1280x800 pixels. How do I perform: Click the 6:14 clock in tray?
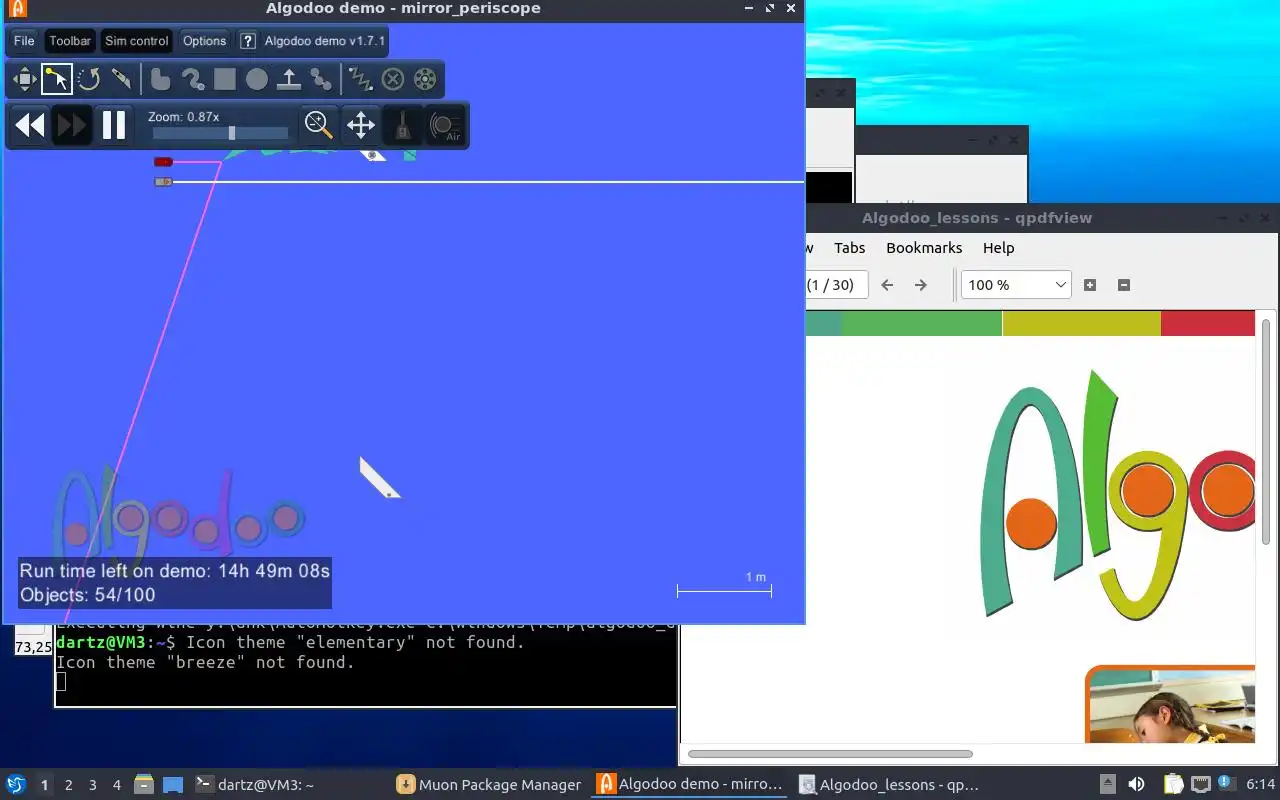click(x=1261, y=785)
